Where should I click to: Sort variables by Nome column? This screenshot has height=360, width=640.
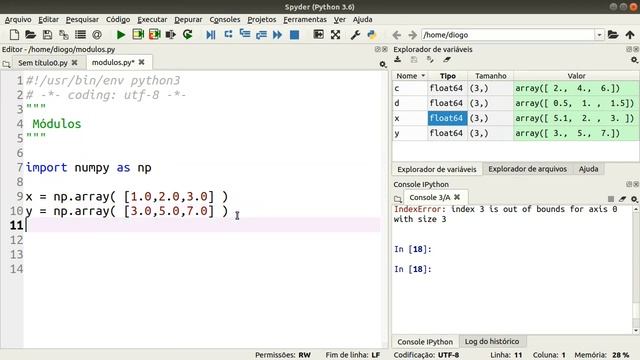(410, 76)
